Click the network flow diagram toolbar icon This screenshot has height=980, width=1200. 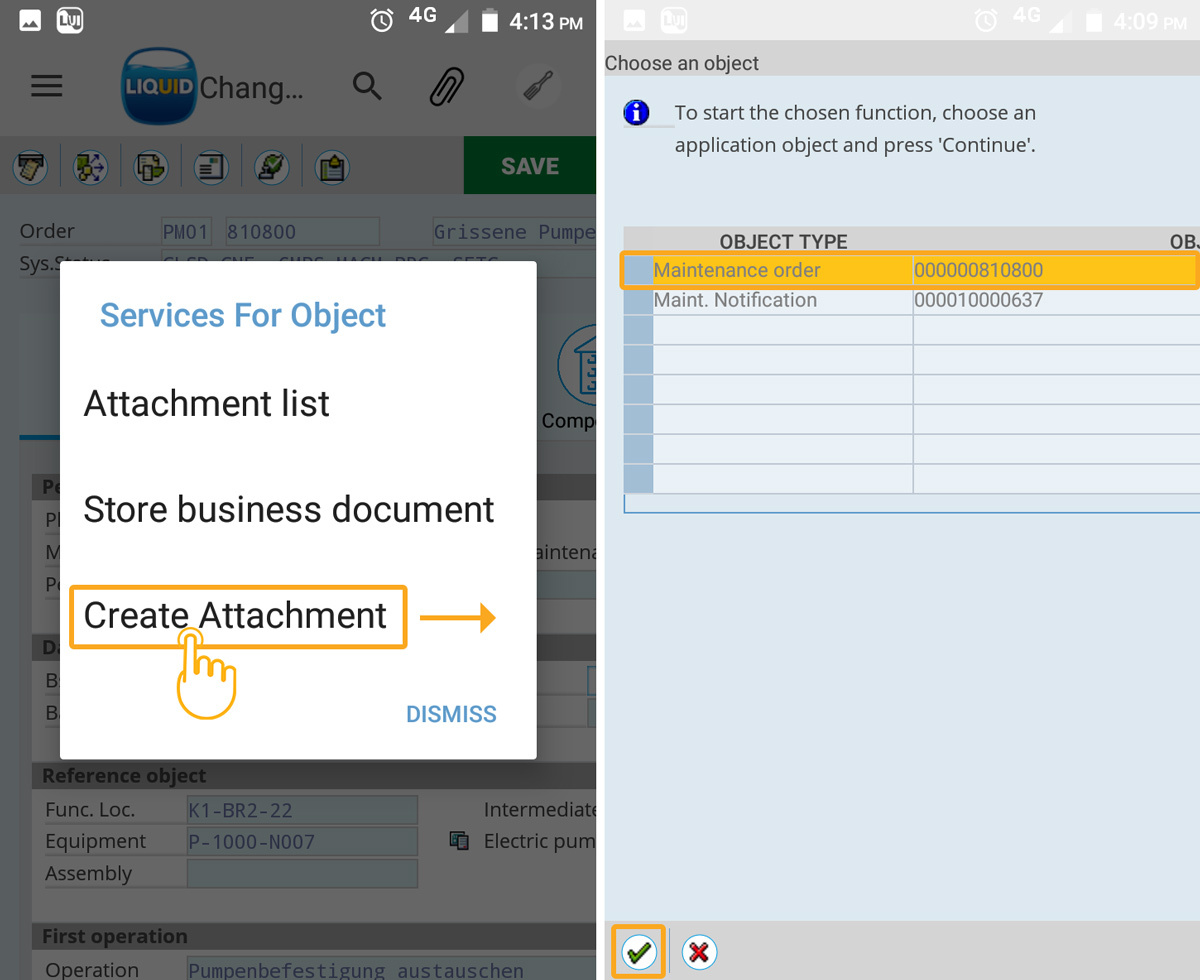pos(91,167)
